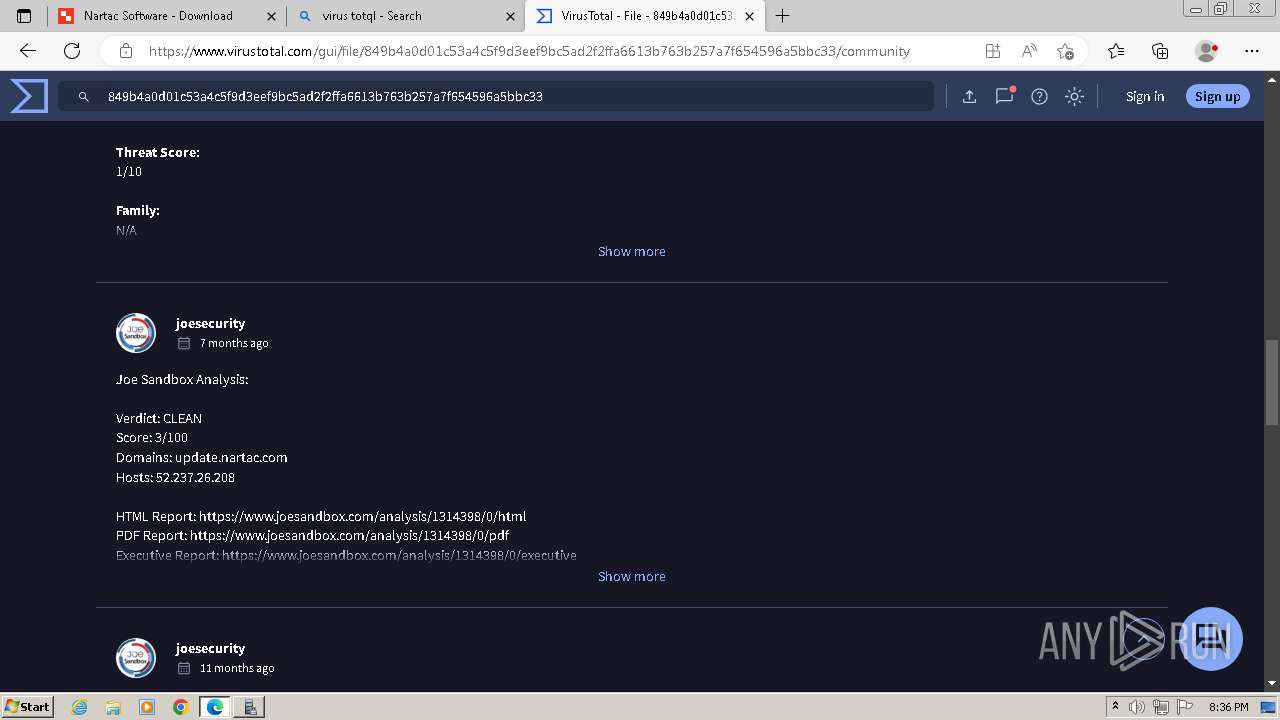Viewport: 1280px width, 720px height.
Task: Open the apps grid icon in address bar
Action: 992,51
